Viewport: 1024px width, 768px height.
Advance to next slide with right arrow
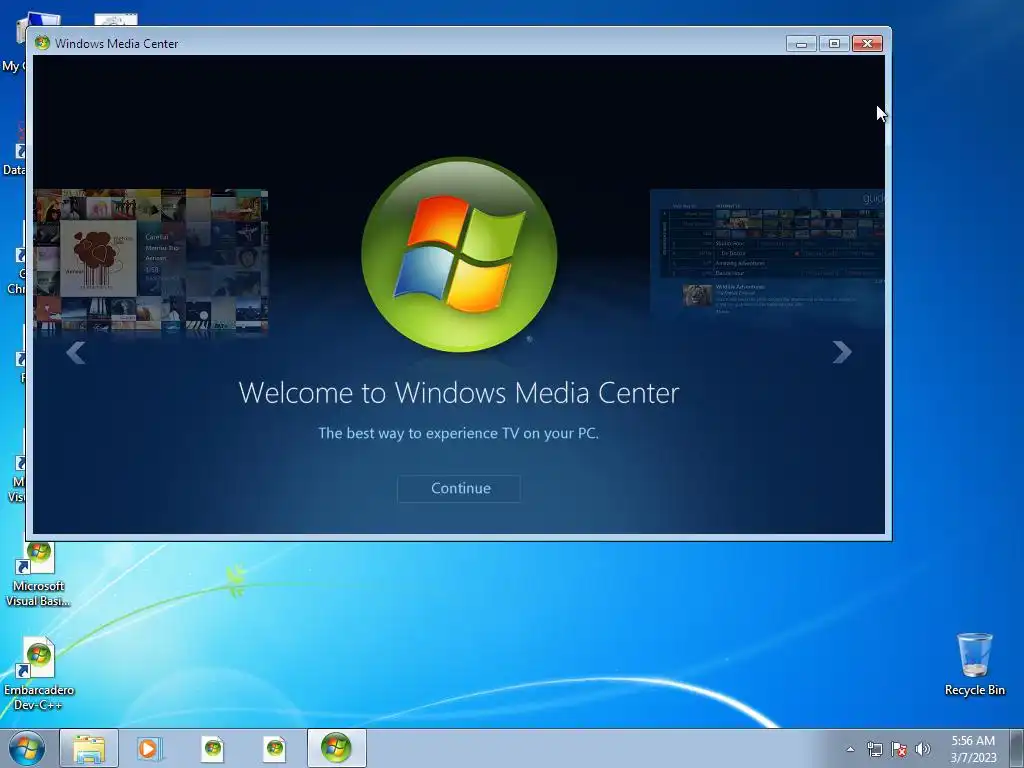(842, 352)
